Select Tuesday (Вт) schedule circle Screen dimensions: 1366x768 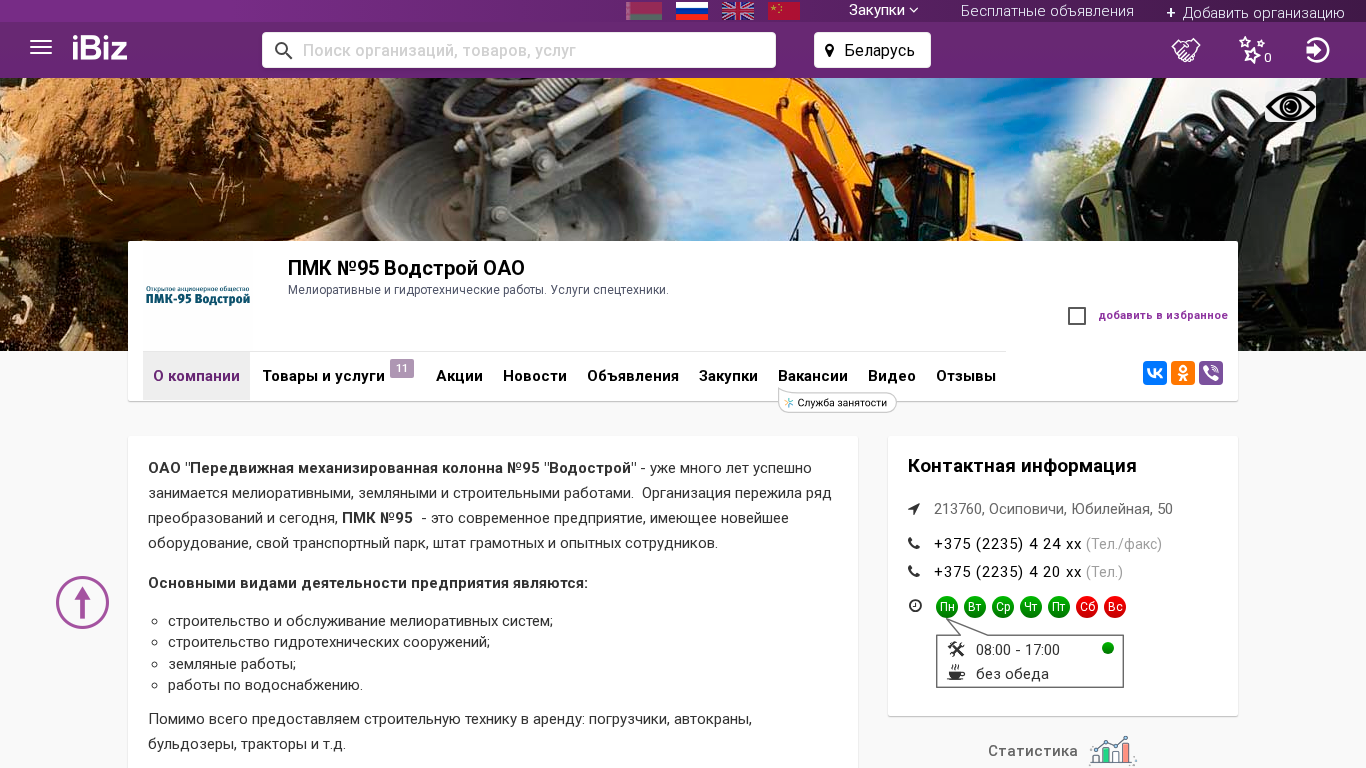tap(975, 607)
